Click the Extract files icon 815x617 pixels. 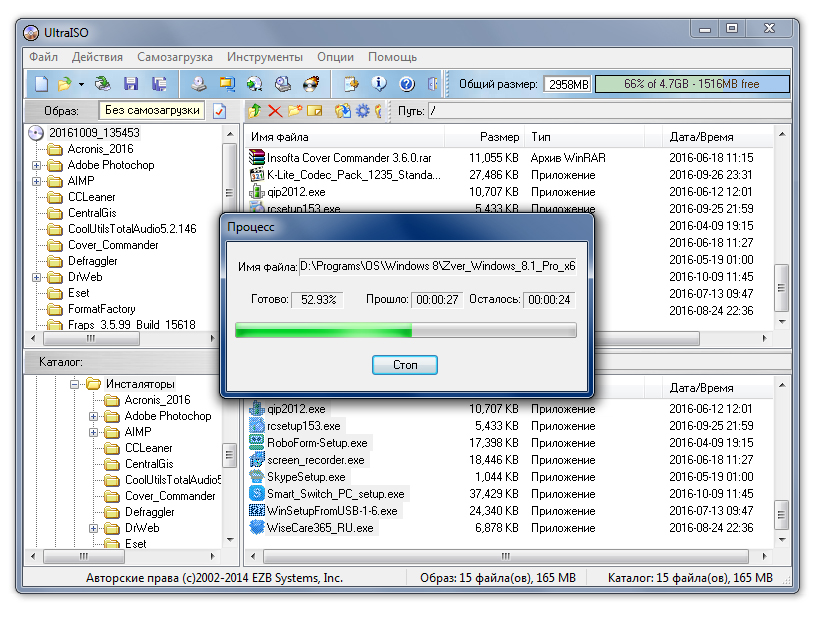343,111
